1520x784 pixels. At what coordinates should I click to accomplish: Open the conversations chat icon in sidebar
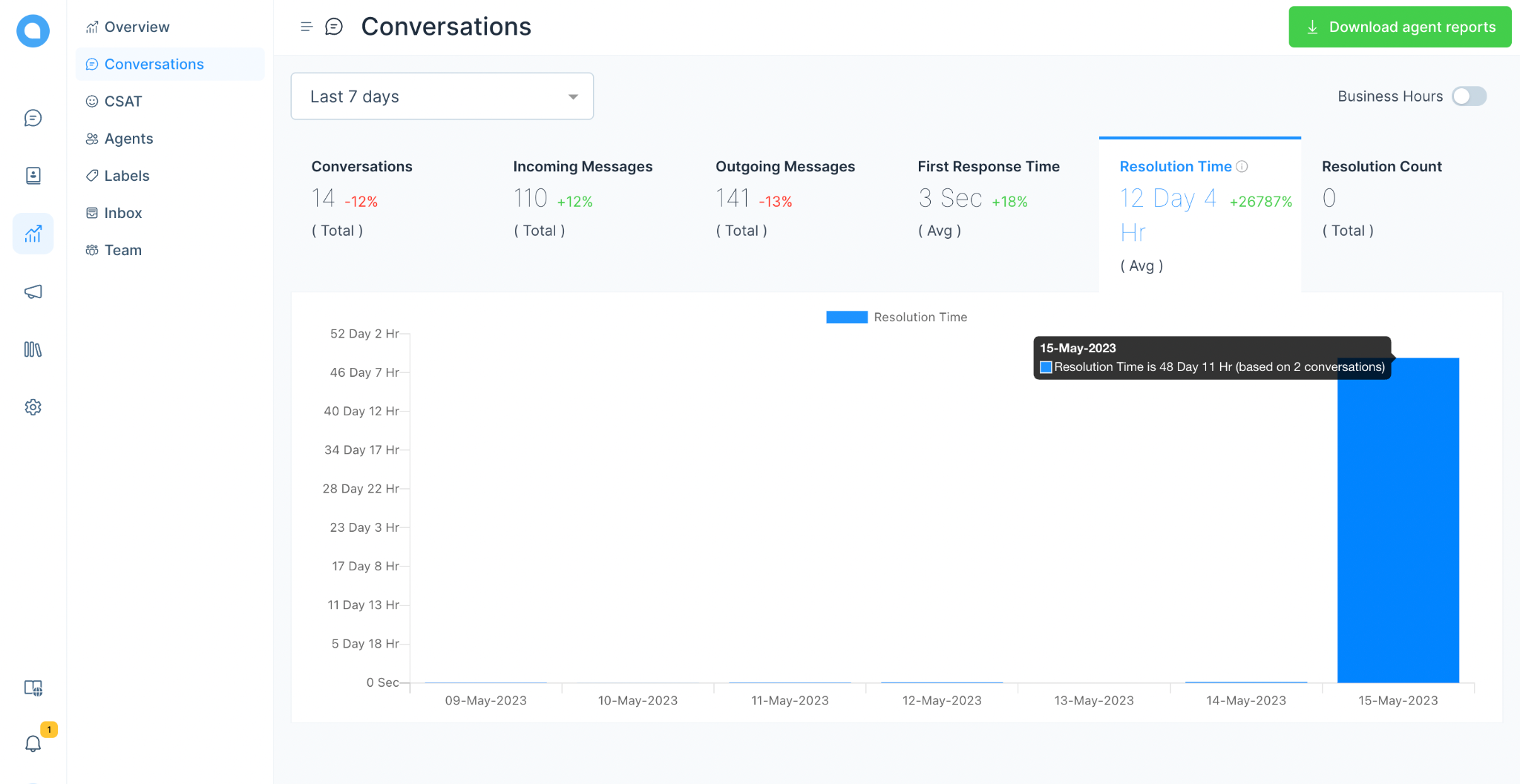pyautogui.click(x=33, y=118)
